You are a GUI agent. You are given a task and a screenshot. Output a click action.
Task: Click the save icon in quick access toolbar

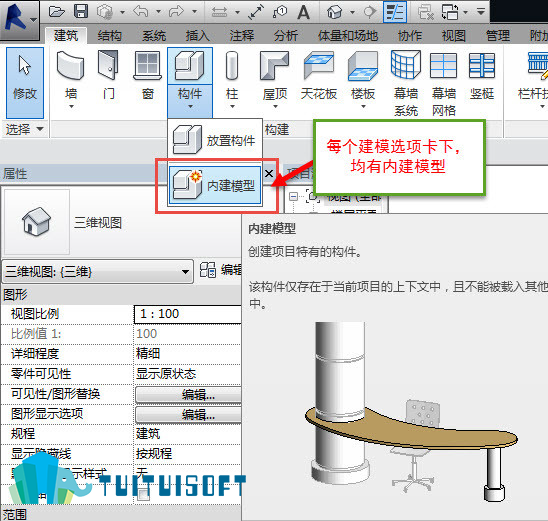pyautogui.click(x=81, y=12)
